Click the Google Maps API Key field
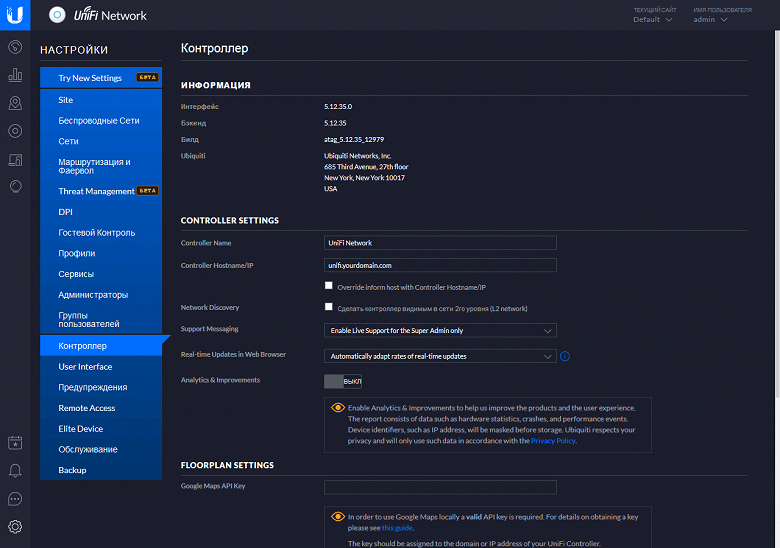The height and width of the screenshot is (548, 780). (440, 487)
